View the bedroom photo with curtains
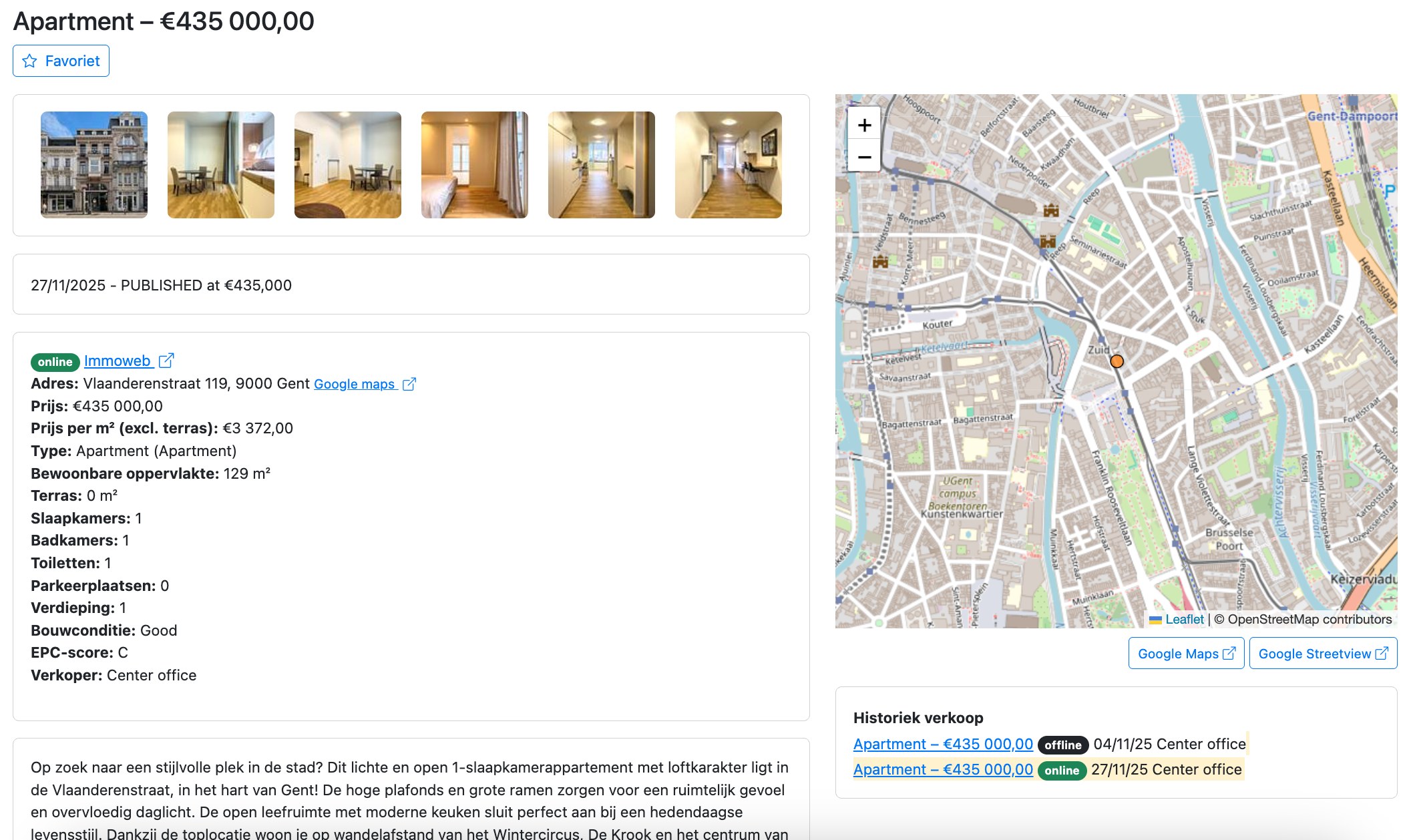The height and width of the screenshot is (840, 1409). [x=475, y=165]
